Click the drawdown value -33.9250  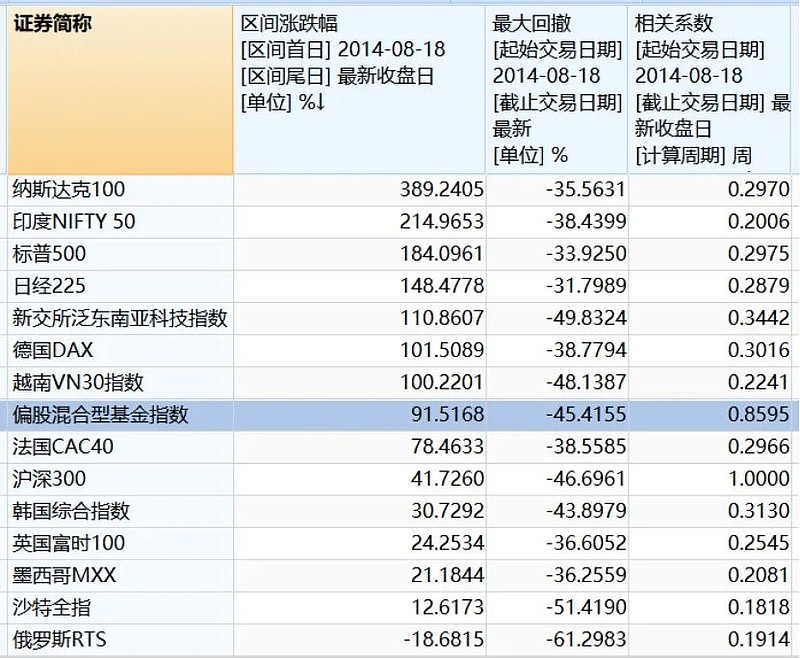tap(586, 254)
